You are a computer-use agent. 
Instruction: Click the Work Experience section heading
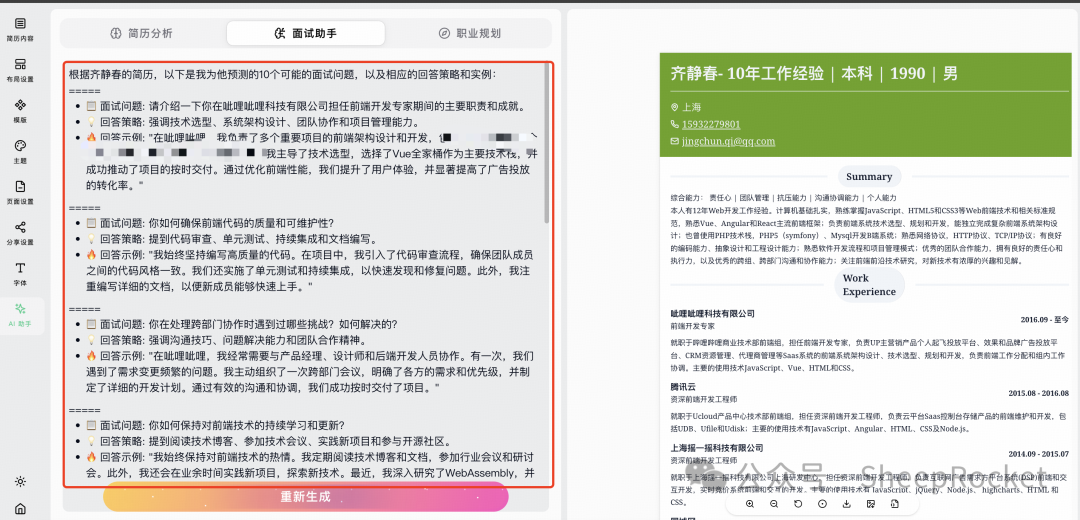tap(869, 285)
